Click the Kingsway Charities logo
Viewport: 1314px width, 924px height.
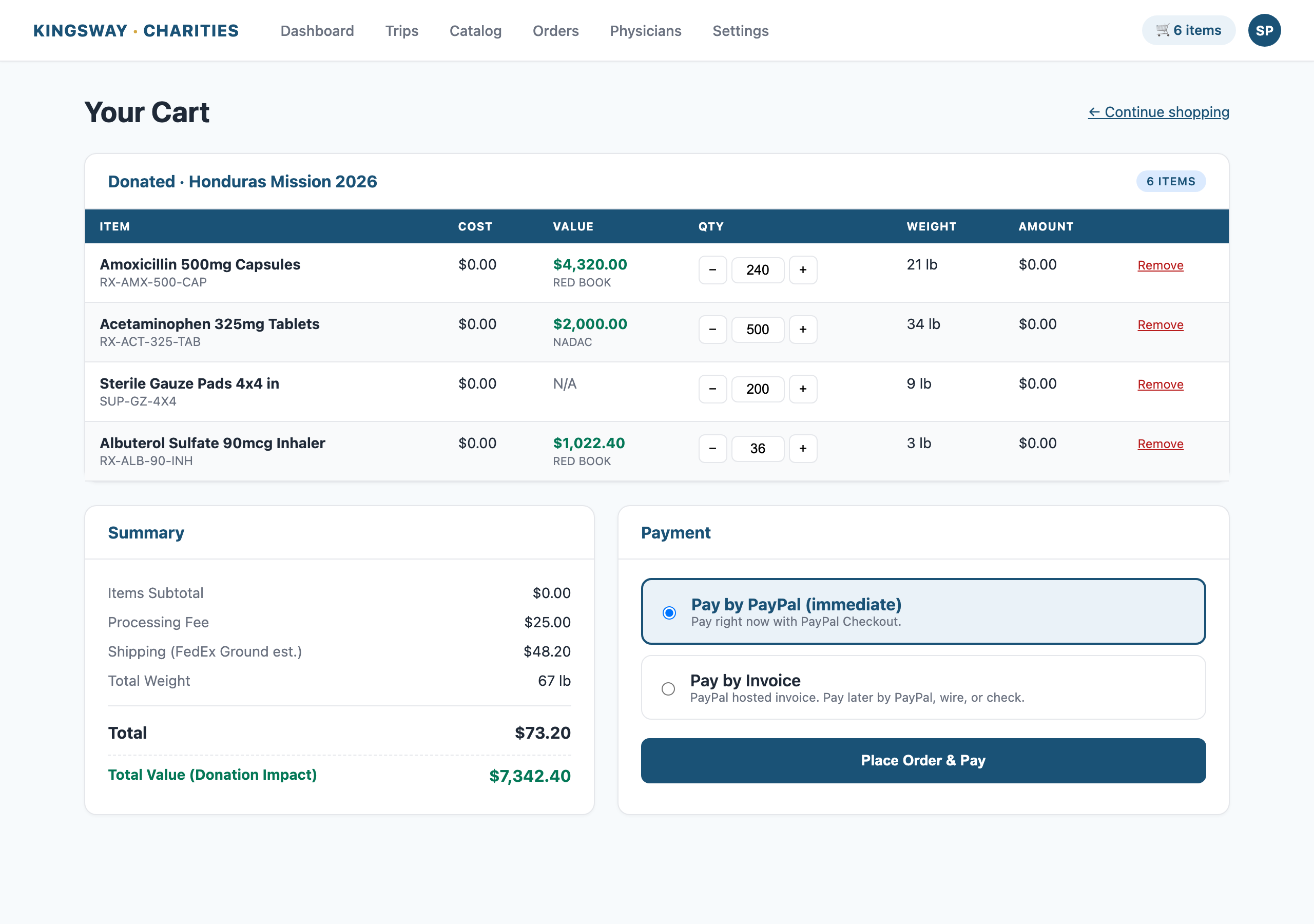136,30
